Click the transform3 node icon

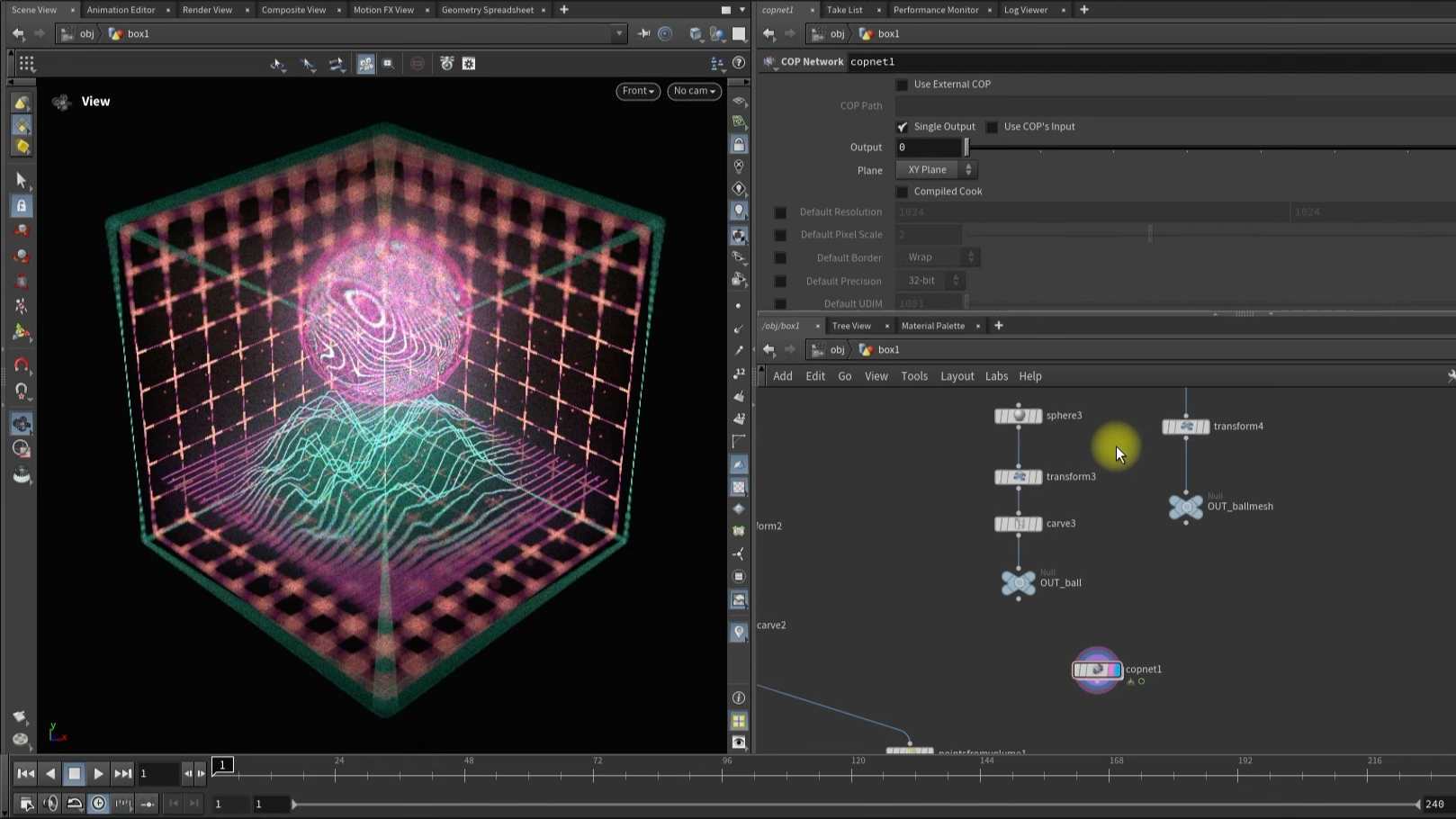[1018, 477]
